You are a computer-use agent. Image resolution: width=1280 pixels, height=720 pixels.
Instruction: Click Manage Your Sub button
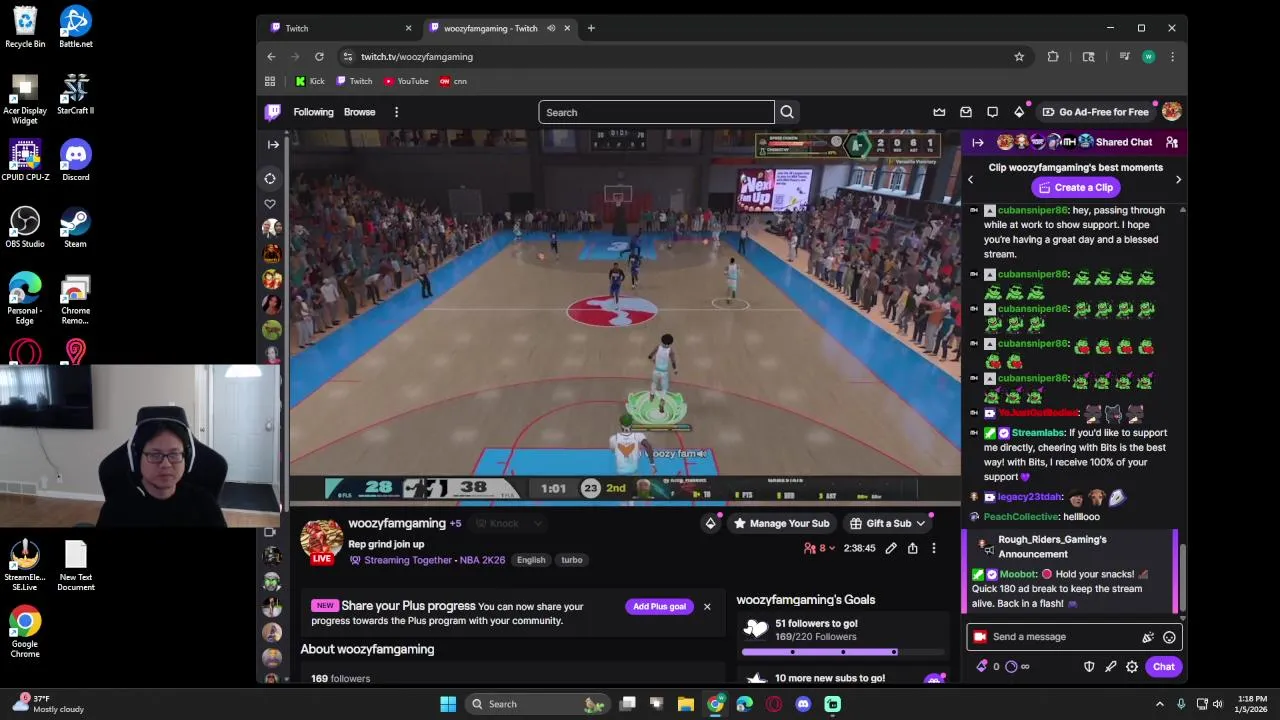(781, 523)
